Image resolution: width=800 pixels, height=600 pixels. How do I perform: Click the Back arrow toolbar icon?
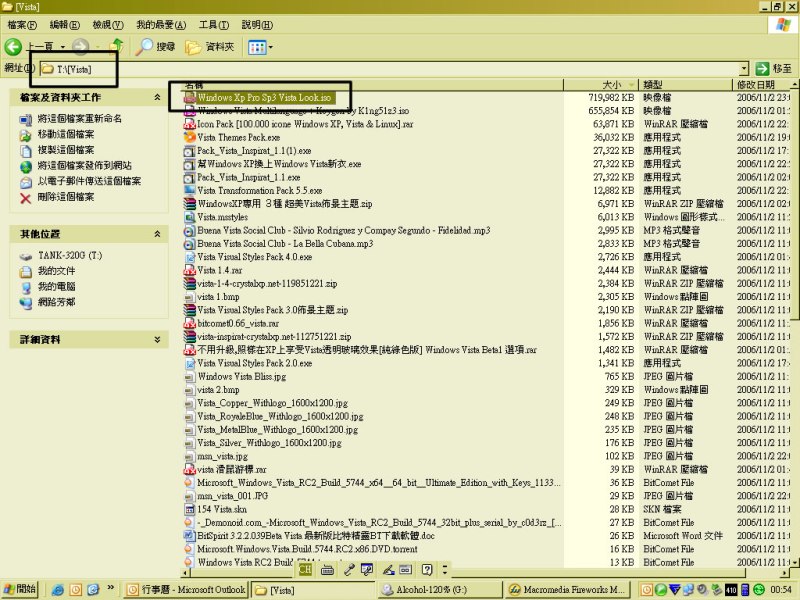pyautogui.click(x=13, y=47)
